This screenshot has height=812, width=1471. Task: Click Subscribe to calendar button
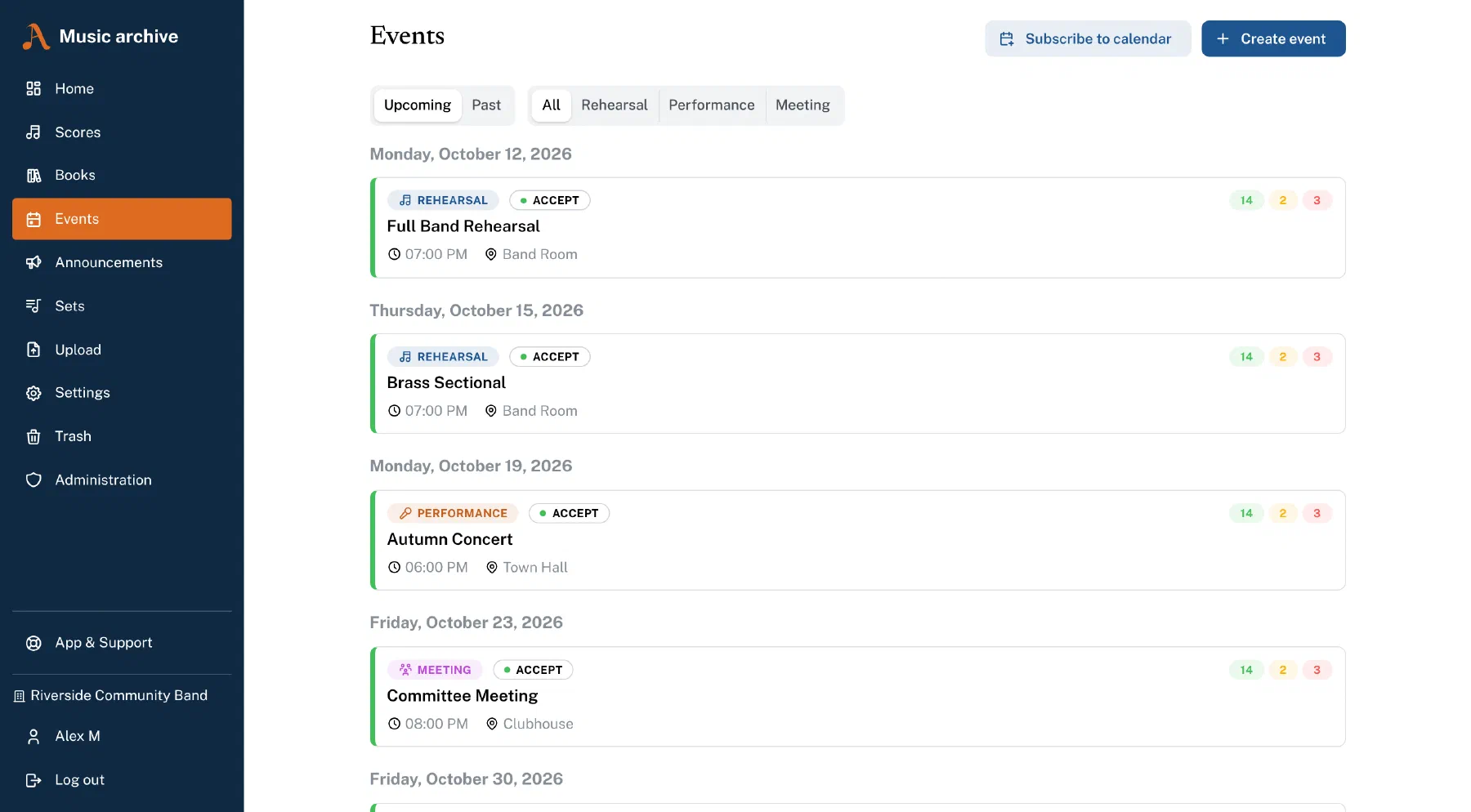[1088, 38]
